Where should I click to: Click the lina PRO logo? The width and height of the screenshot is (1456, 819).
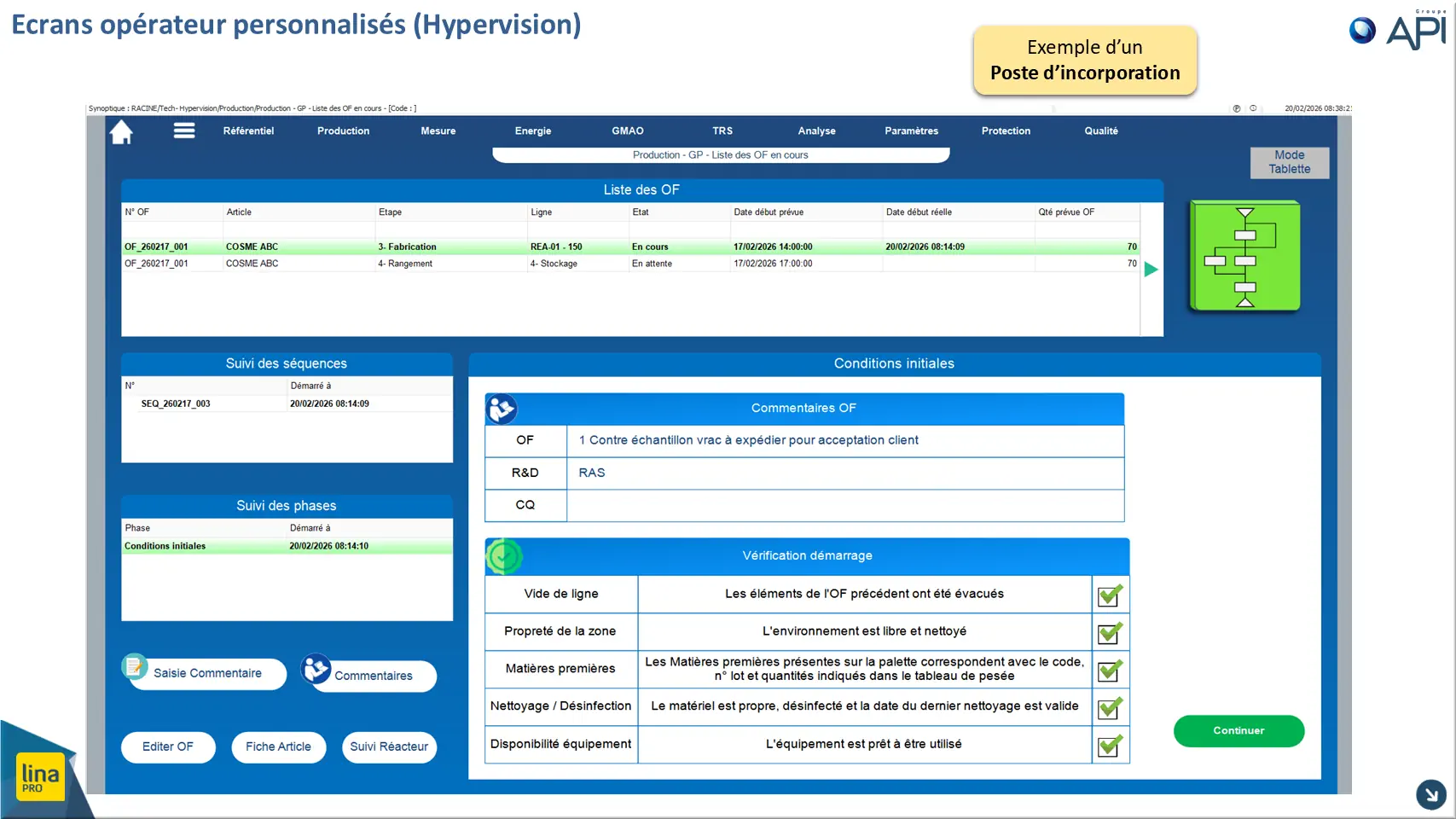(40, 776)
